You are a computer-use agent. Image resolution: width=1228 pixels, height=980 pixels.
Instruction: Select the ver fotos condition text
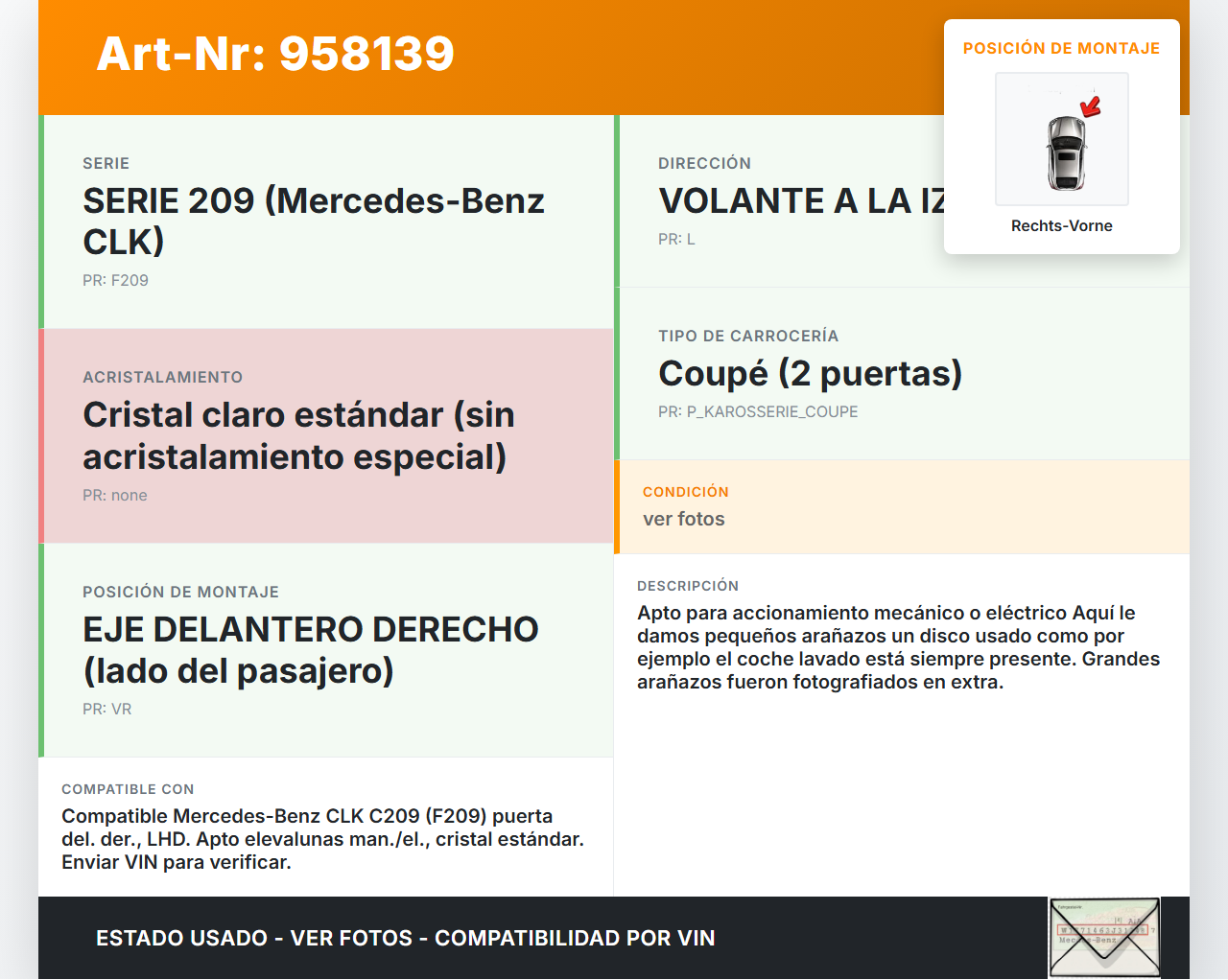[x=684, y=519]
